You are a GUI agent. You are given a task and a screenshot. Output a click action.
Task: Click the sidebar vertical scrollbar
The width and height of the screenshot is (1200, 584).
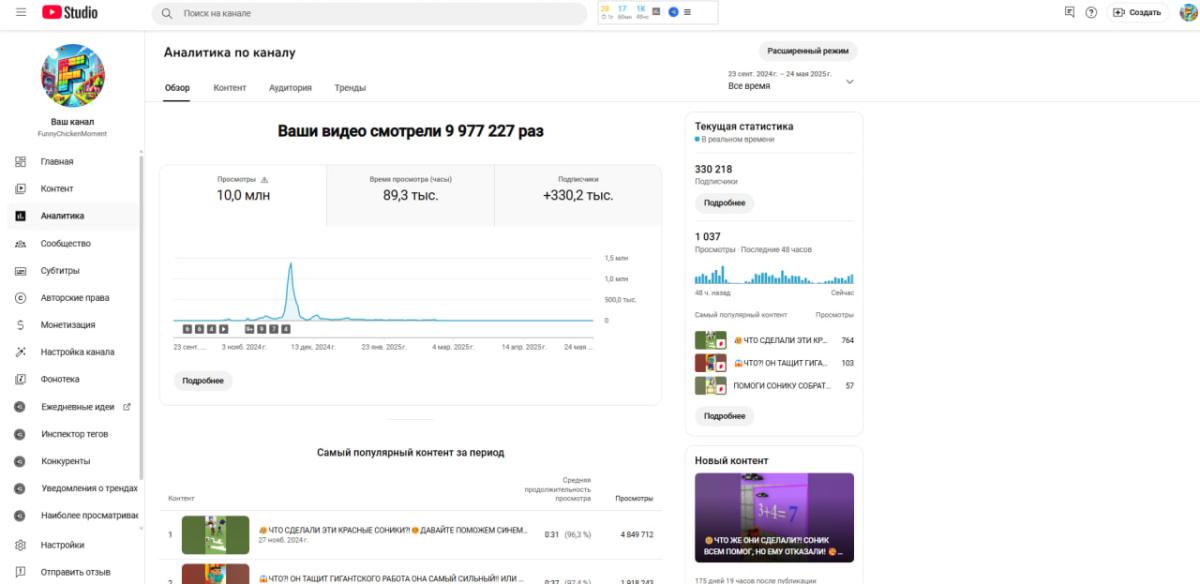tap(141, 318)
